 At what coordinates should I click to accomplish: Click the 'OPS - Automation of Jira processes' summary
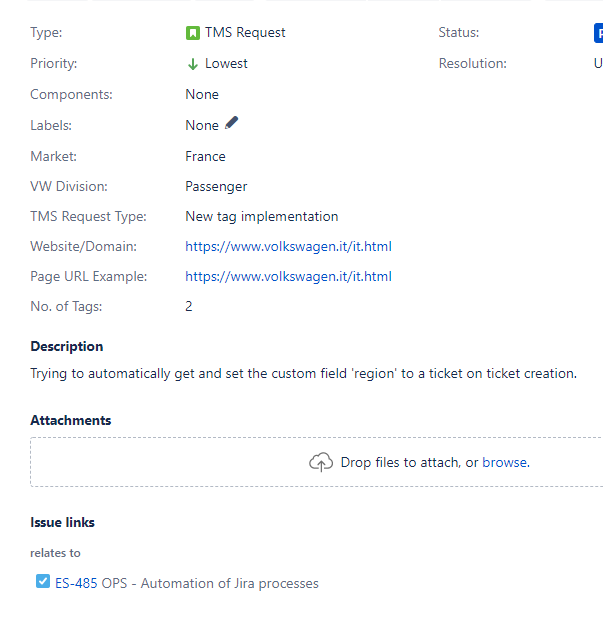click(210, 583)
